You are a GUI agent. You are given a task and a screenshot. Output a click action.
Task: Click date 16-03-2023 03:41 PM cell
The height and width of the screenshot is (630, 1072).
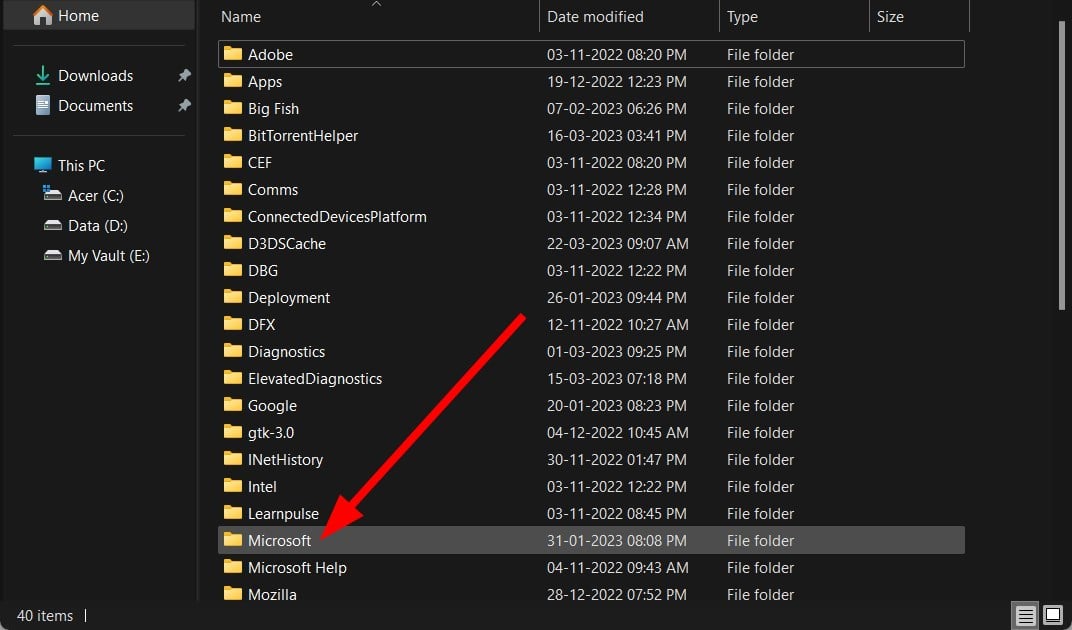[617, 136]
